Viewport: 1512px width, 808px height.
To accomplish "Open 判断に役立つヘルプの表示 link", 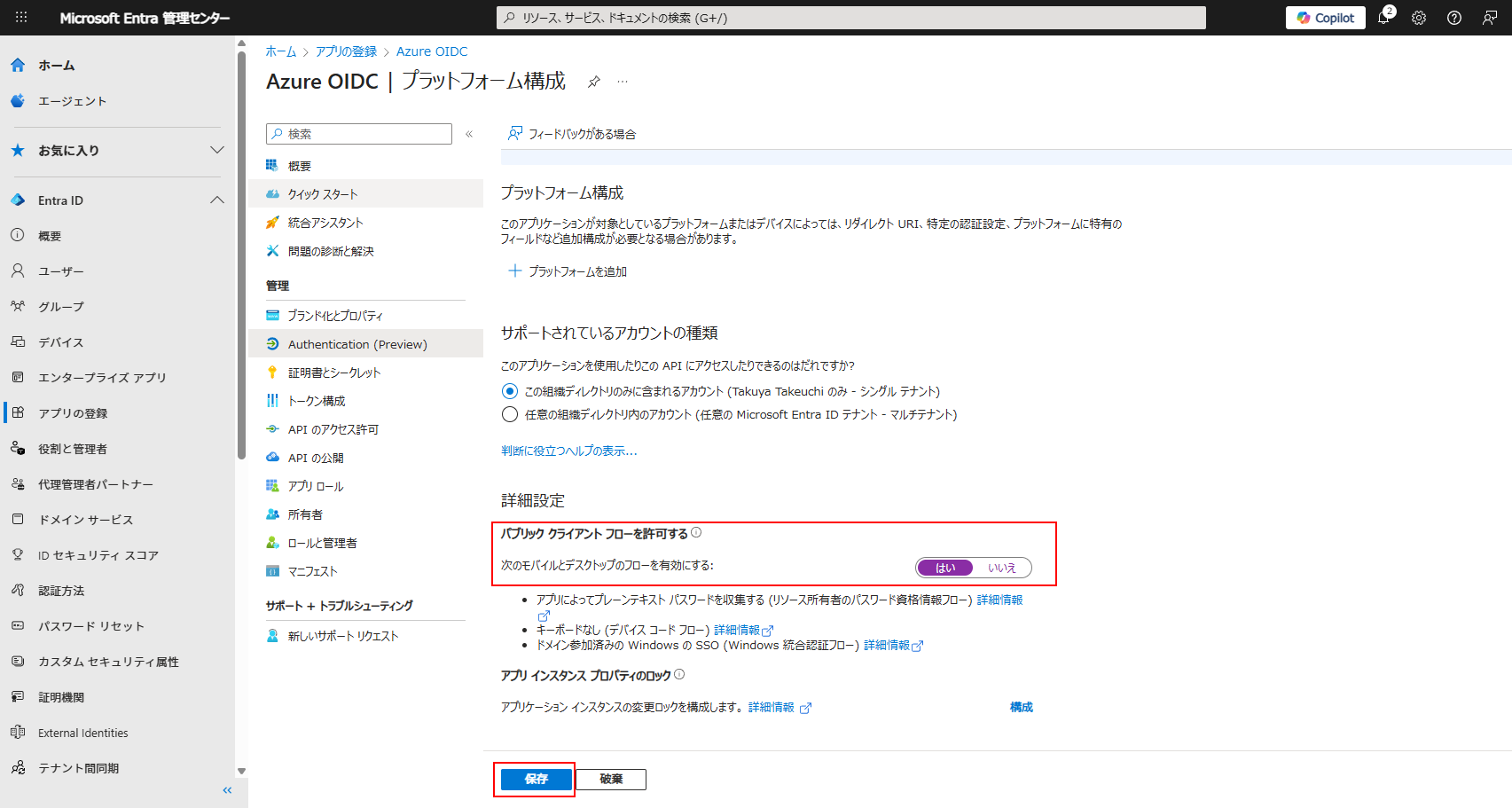I will click(569, 451).
